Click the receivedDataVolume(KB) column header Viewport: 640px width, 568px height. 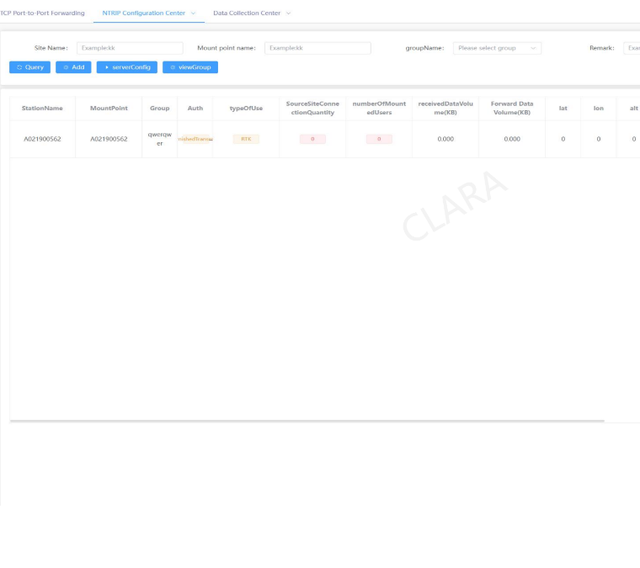point(446,108)
